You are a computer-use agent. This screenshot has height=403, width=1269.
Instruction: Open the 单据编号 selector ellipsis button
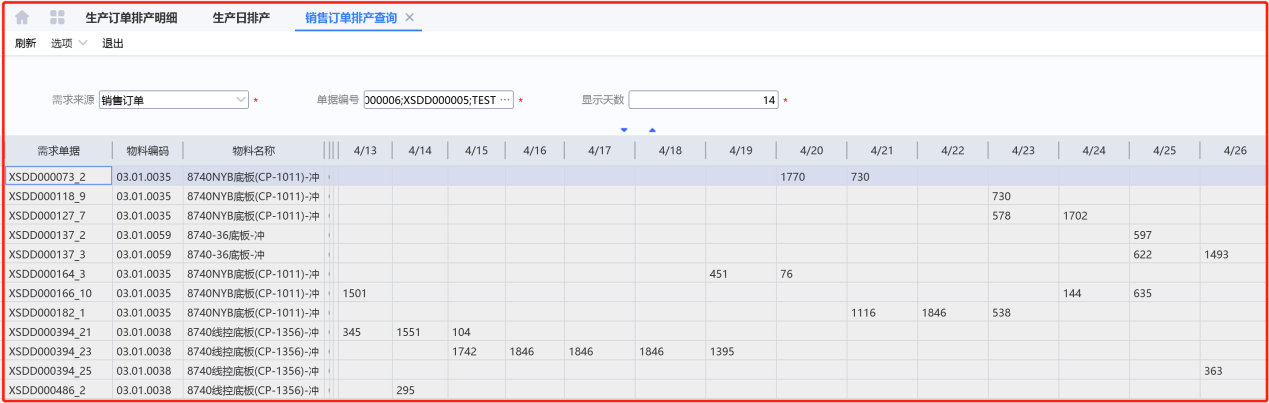coord(505,100)
